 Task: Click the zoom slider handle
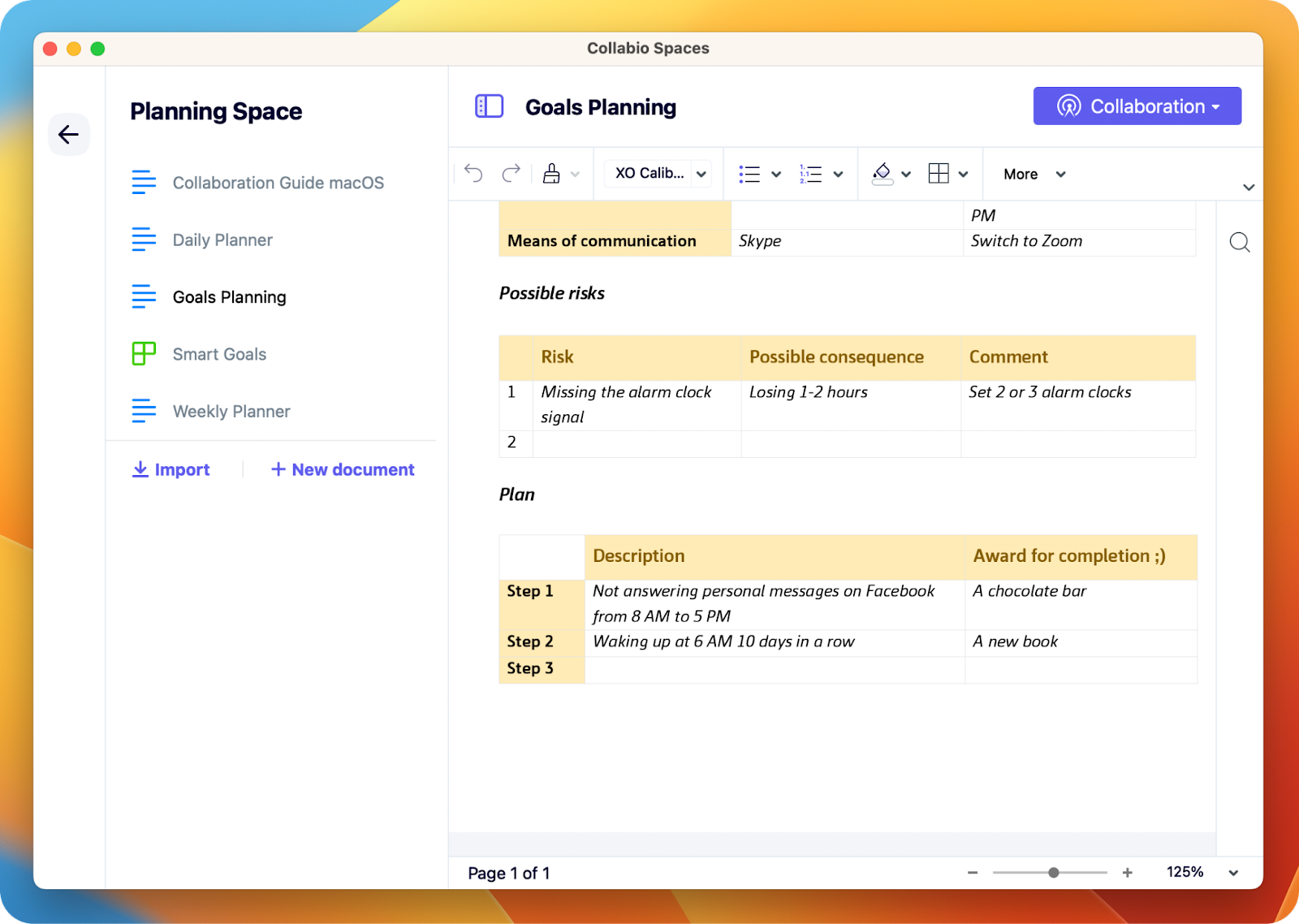click(1053, 873)
